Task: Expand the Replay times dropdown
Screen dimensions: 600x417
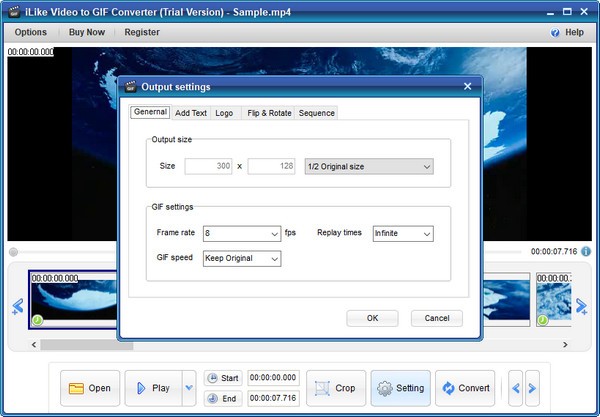Action: click(x=402, y=233)
